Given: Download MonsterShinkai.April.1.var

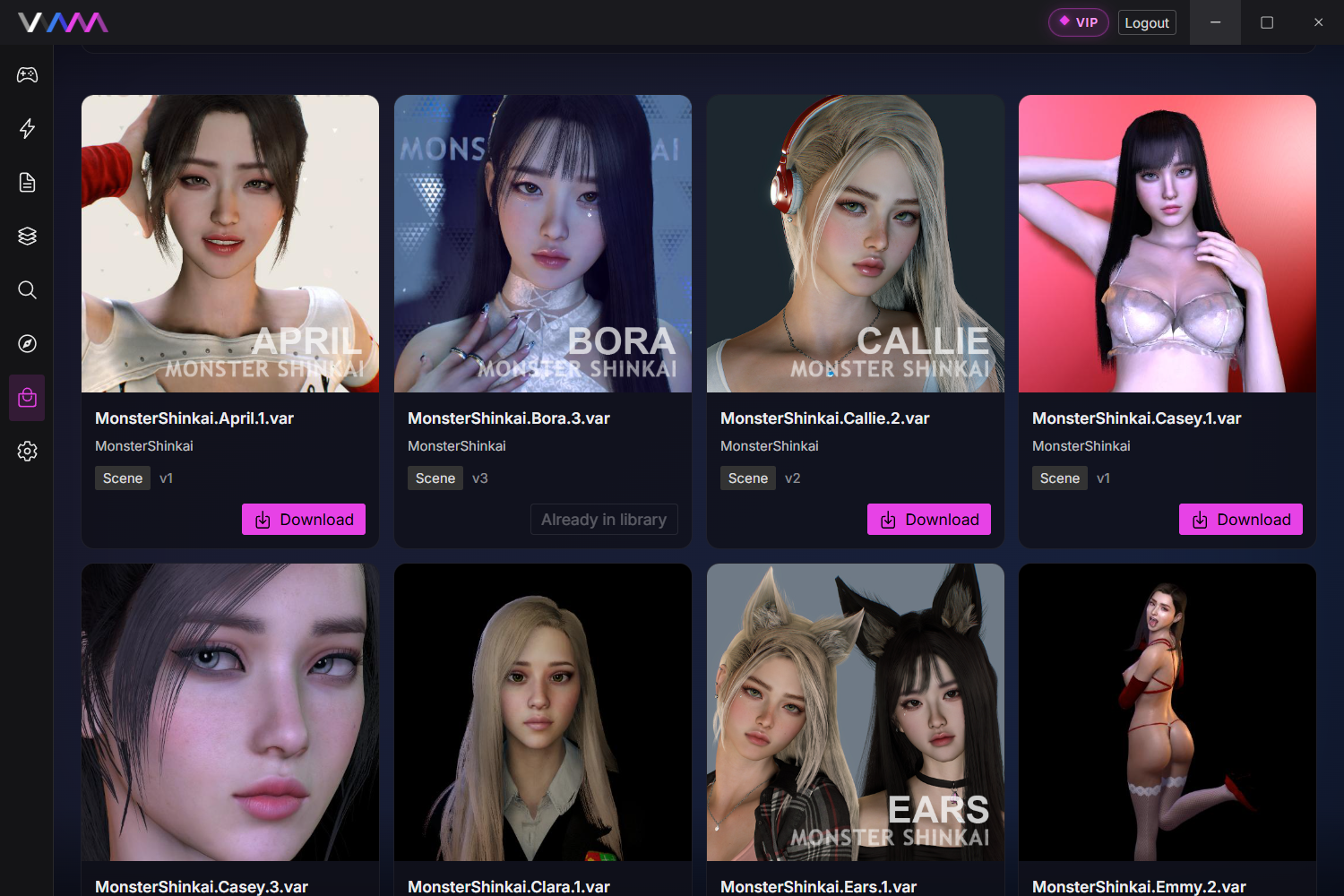Looking at the screenshot, I should (x=304, y=520).
